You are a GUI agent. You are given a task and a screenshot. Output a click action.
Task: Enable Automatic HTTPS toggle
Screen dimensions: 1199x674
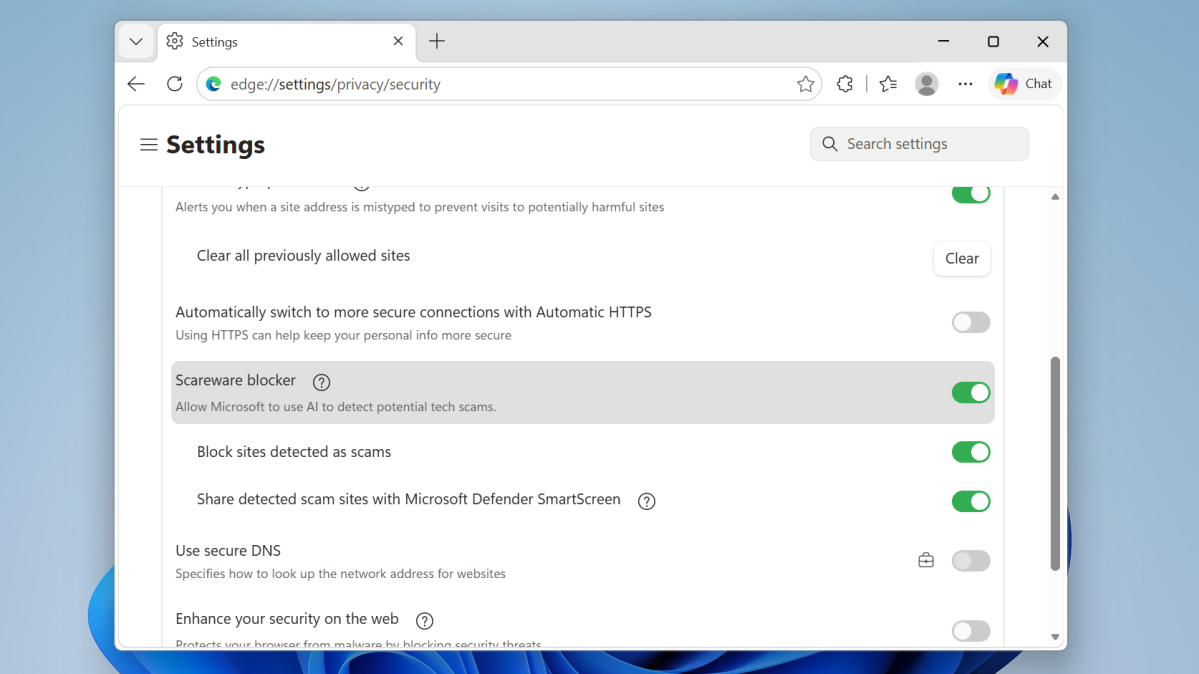[971, 322]
